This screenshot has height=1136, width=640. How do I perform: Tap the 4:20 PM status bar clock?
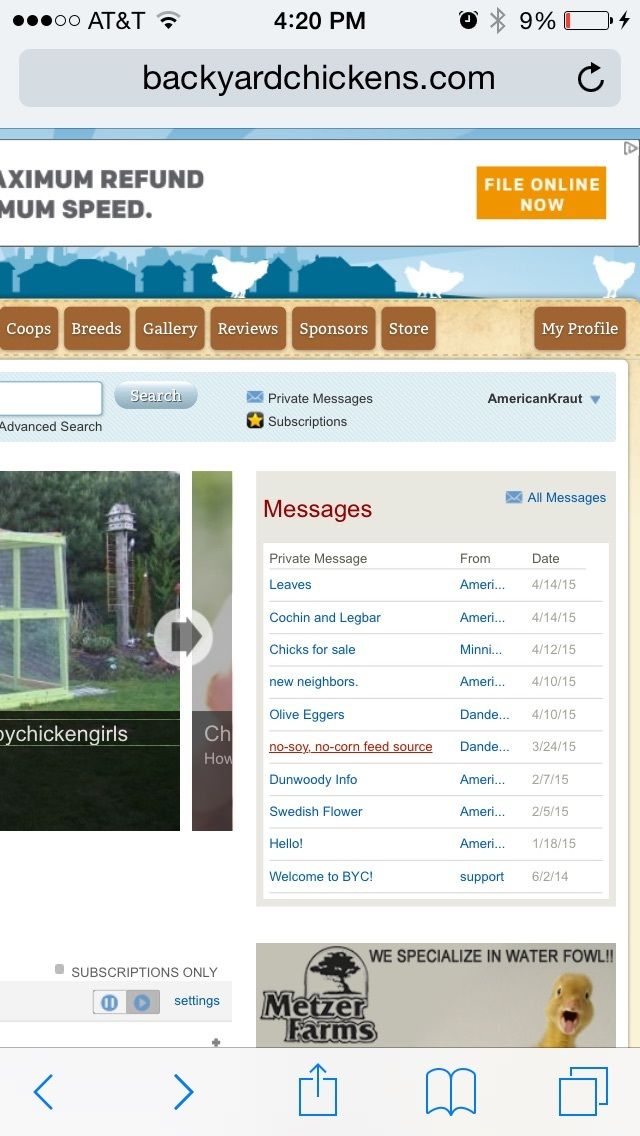point(320,20)
